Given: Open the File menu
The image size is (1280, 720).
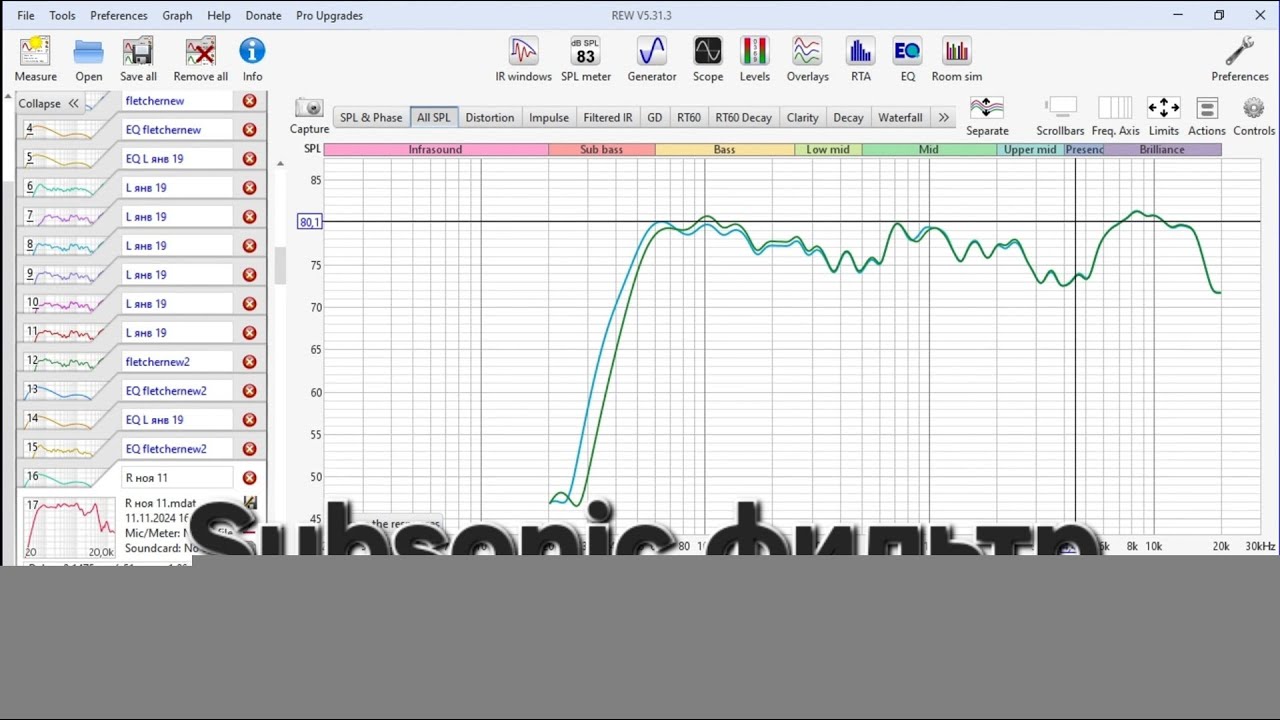Looking at the screenshot, I should [26, 15].
